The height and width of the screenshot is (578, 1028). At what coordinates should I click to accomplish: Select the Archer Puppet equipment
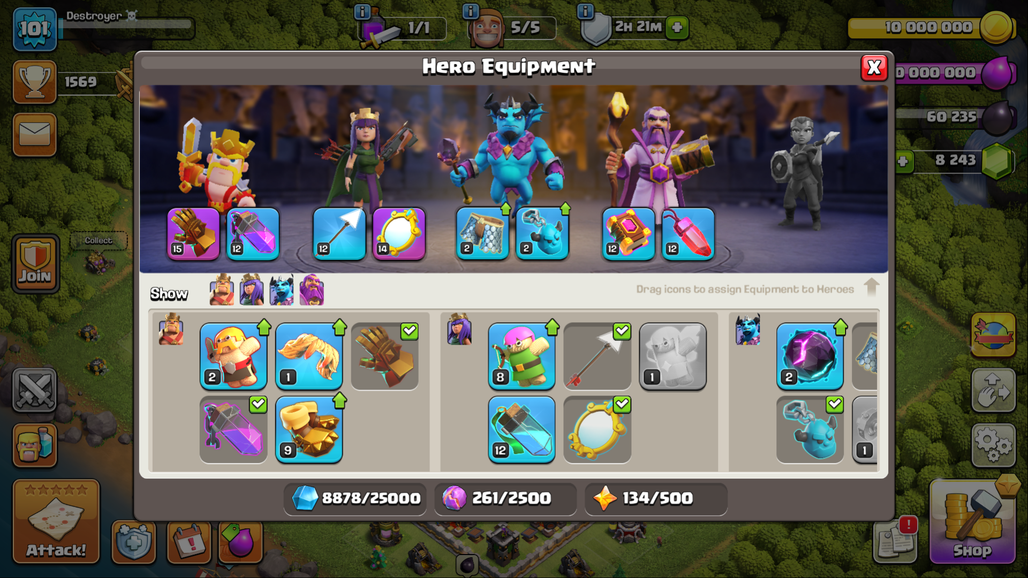click(x=522, y=356)
